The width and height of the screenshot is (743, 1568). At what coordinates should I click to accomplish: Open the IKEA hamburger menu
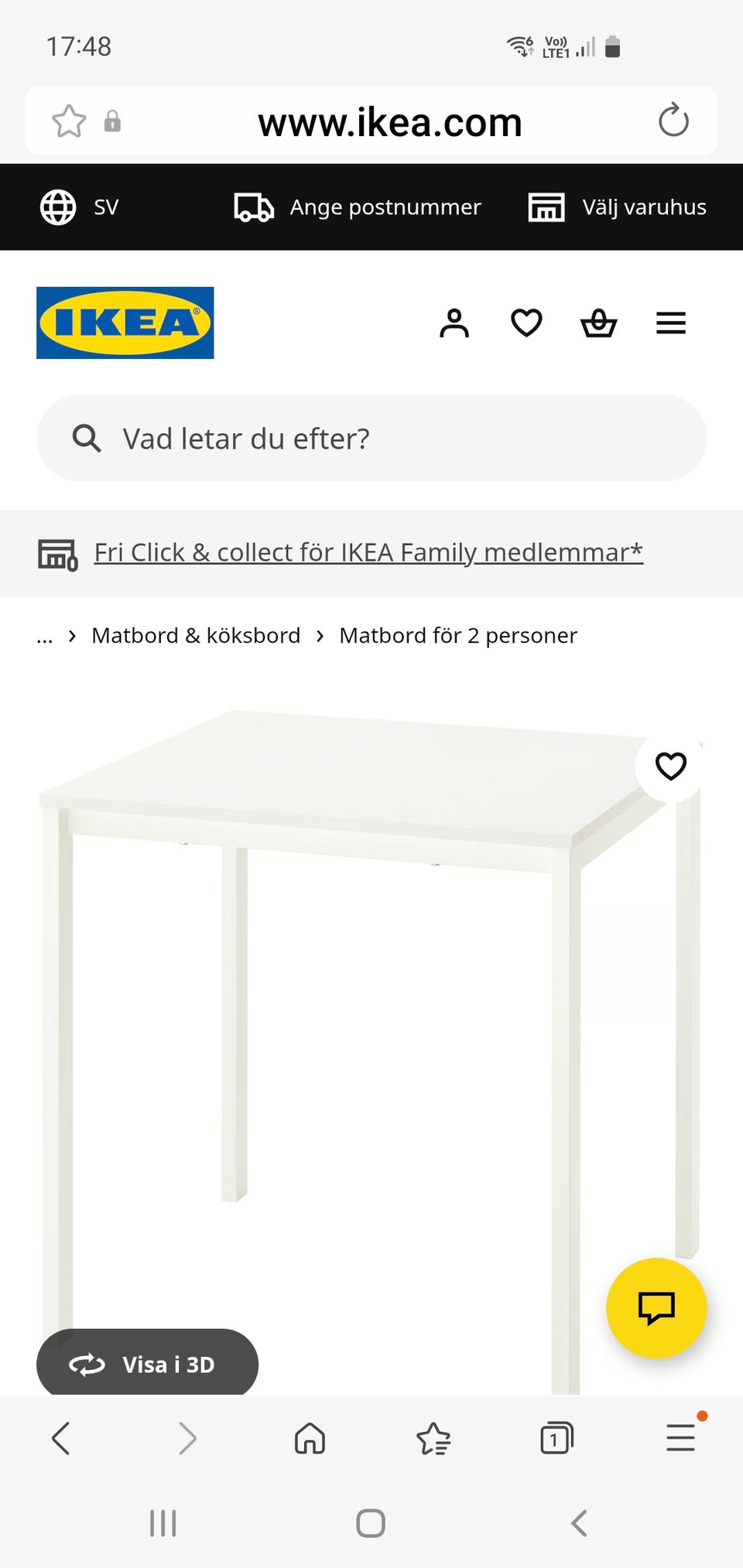(671, 323)
